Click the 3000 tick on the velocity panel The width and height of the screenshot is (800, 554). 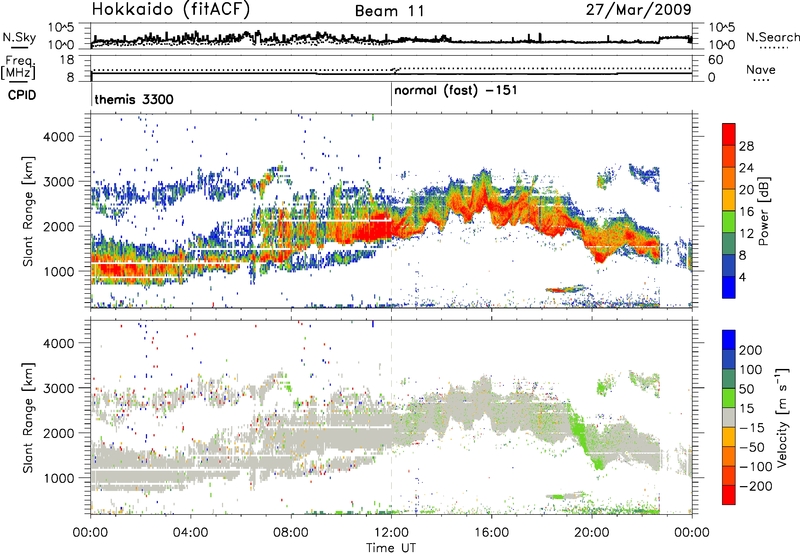click(x=59, y=388)
